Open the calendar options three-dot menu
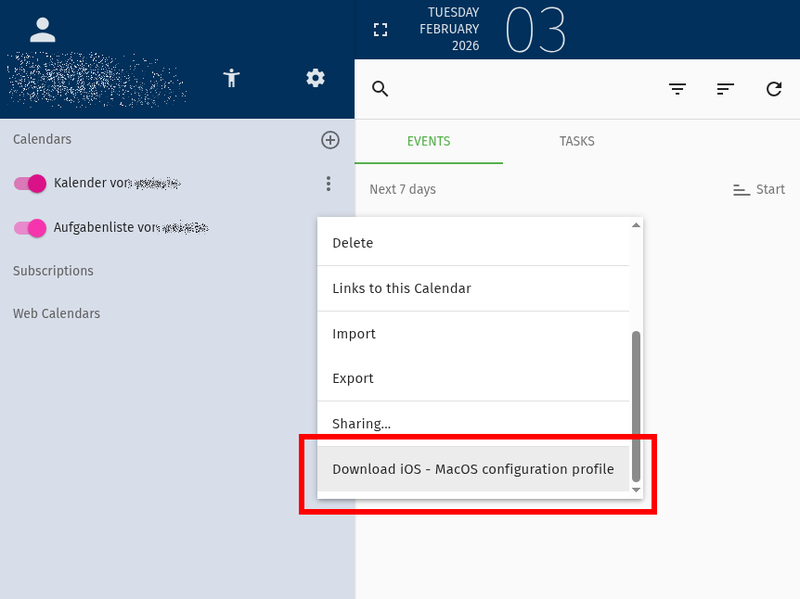Image resolution: width=800 pixels, height=599 pixels. [x=328, y=183]
